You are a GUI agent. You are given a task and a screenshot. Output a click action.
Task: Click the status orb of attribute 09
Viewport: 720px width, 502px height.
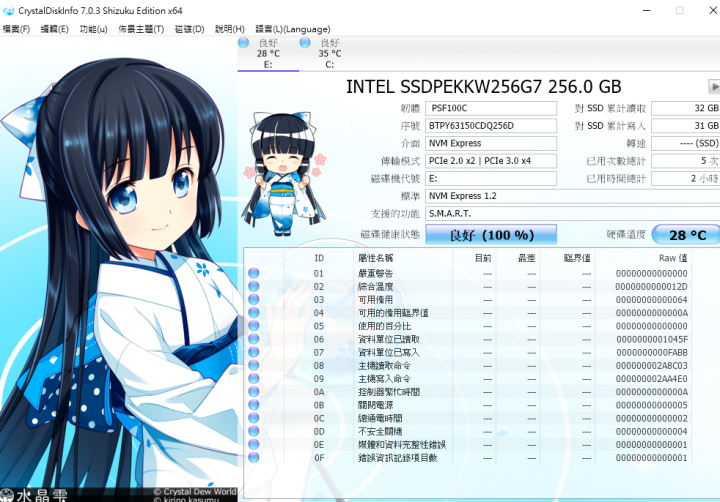tap(253, 378)
